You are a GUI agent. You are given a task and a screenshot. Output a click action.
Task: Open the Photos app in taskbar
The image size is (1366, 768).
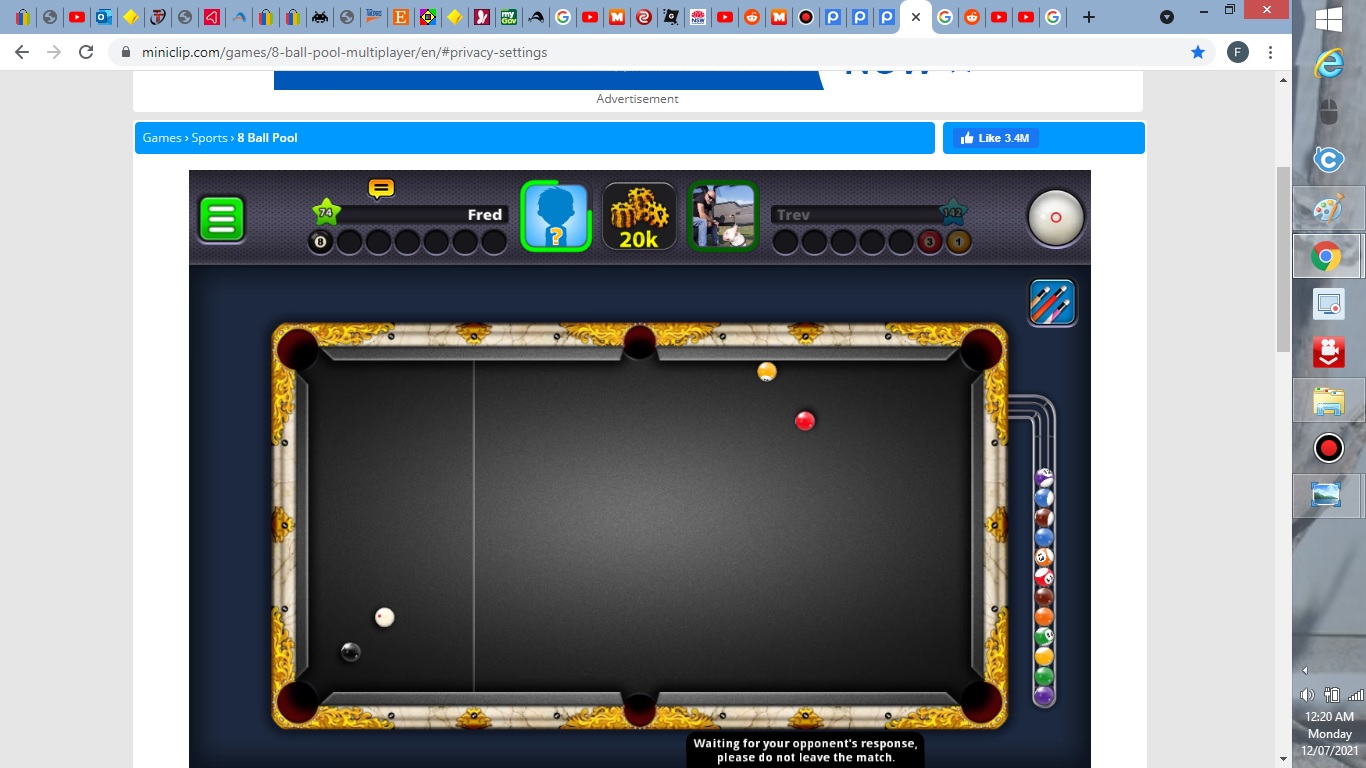pos(1328,496)
